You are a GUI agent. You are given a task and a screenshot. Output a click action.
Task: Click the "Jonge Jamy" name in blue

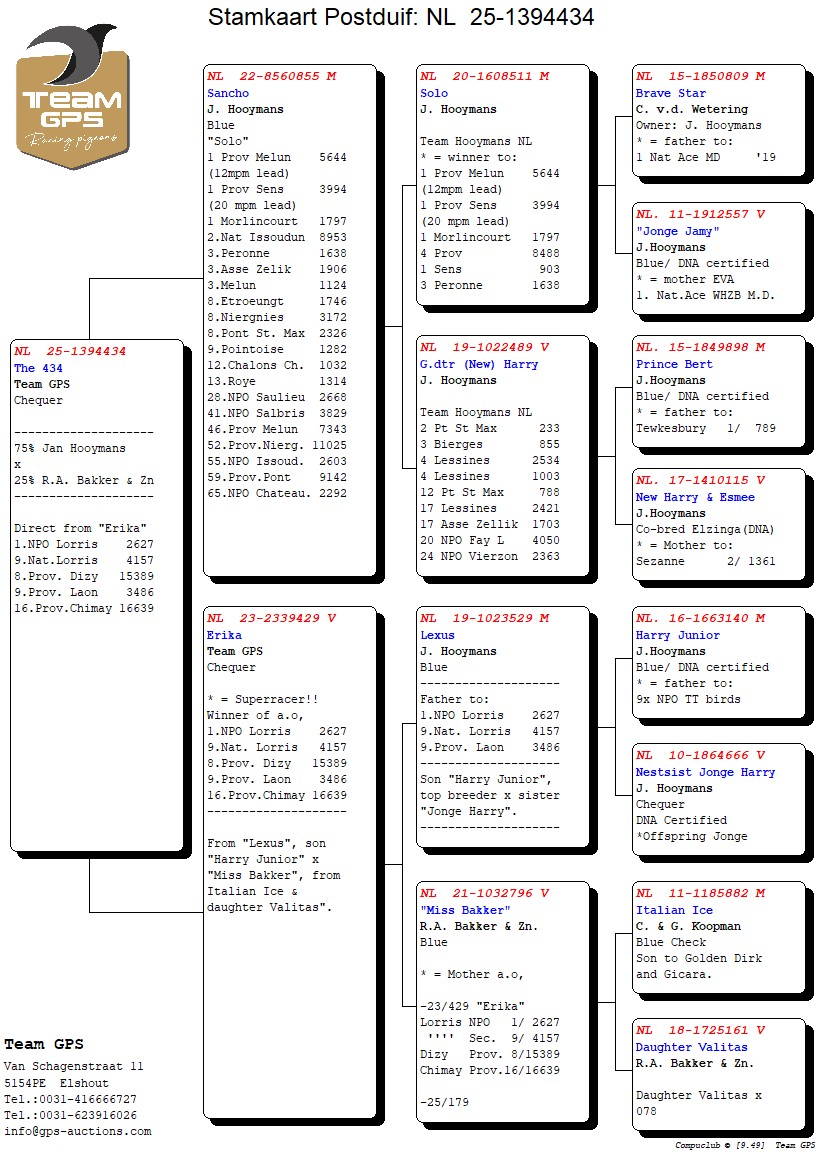pyautogui.click(x=677, y=231)
